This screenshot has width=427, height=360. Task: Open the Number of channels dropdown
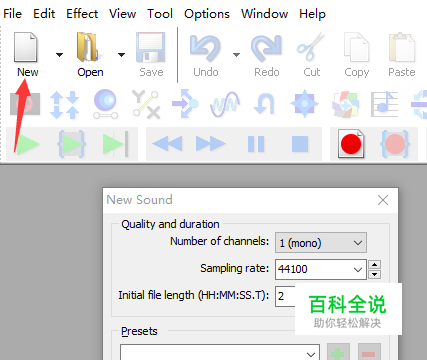pos(321,243)
